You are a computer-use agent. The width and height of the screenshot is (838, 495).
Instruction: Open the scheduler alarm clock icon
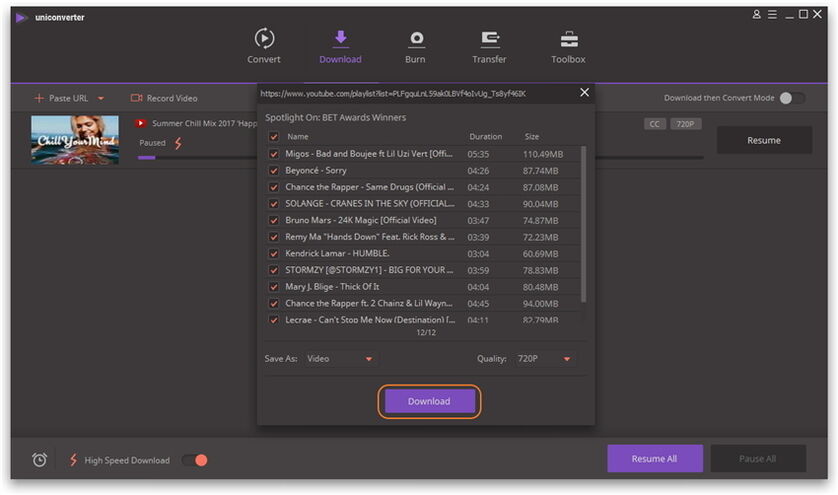point(40,460)
